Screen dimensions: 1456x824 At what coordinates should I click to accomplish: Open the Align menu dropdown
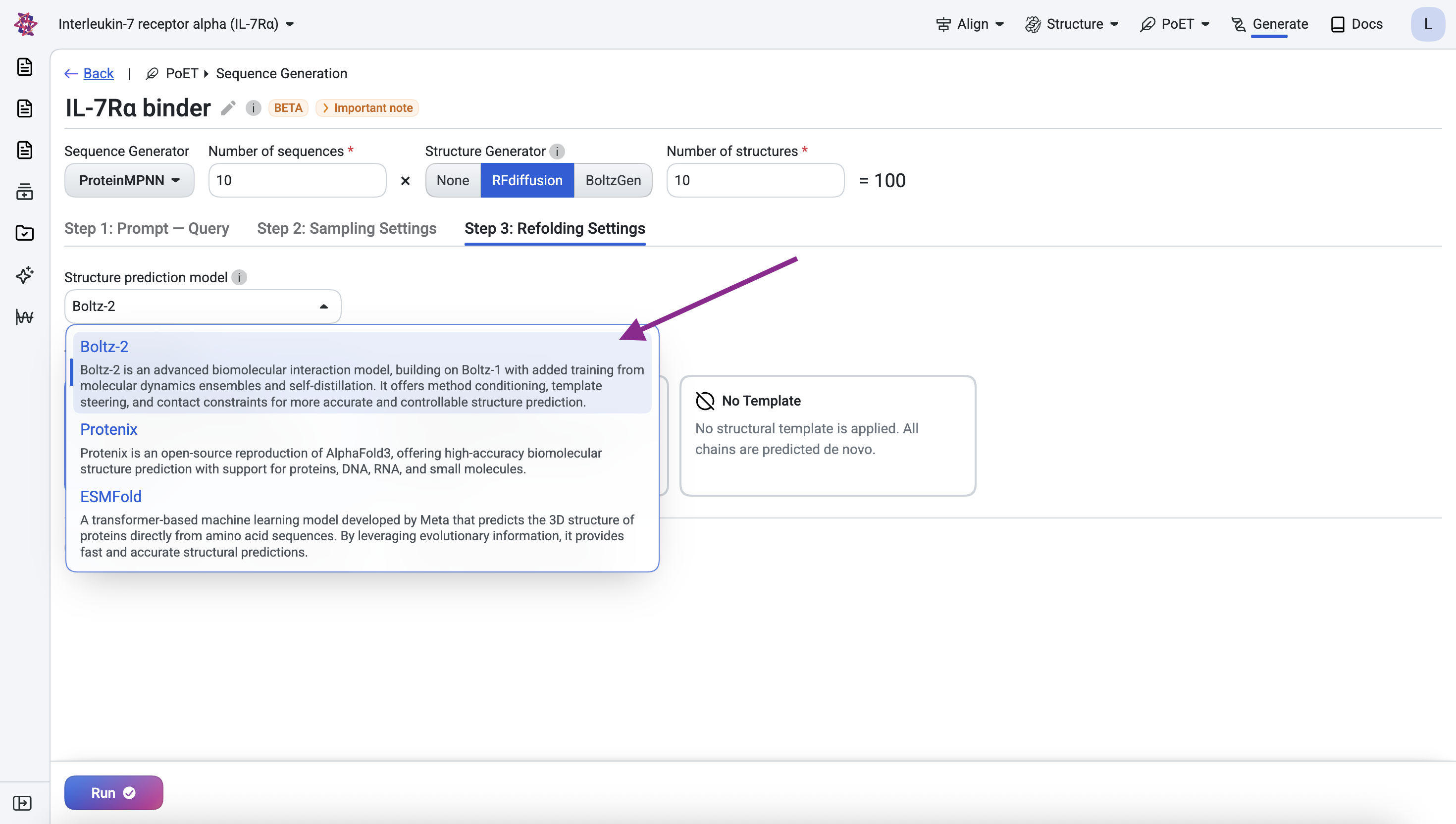(970, 24)
